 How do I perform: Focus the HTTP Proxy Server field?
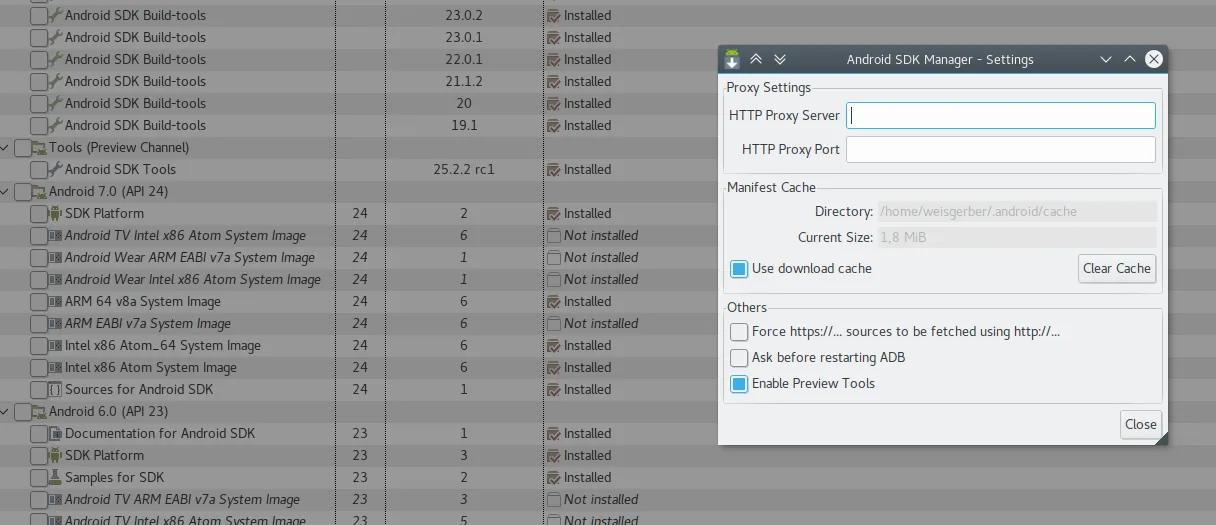1001,115
